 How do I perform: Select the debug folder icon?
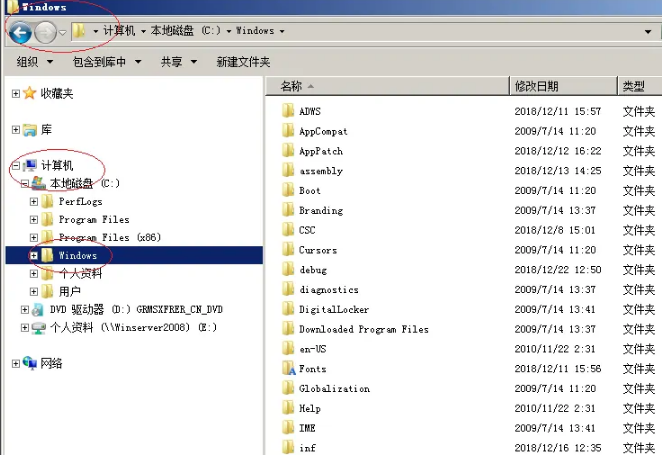[x=288, y=269]
